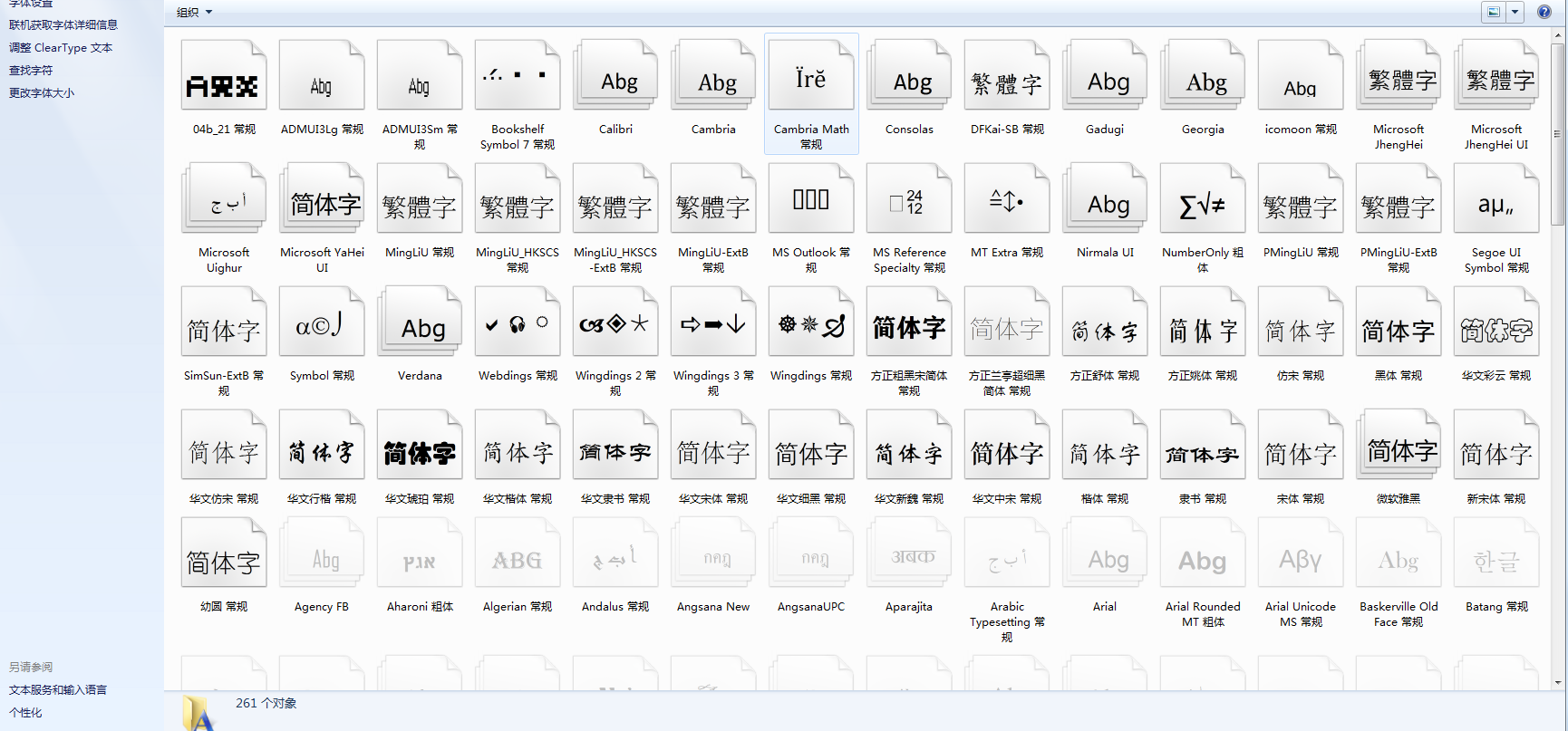This screenshot has height=731, width=1568.
Task: Select the ADMUI3Lg font icon
Action: tap(322, 75)
